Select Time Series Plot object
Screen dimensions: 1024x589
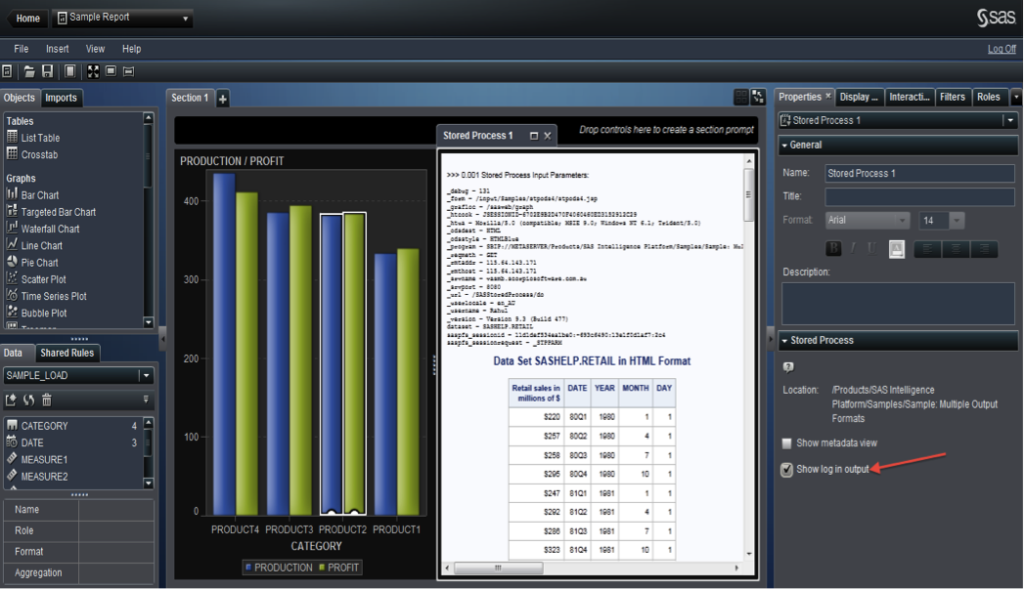click(54, 296)
